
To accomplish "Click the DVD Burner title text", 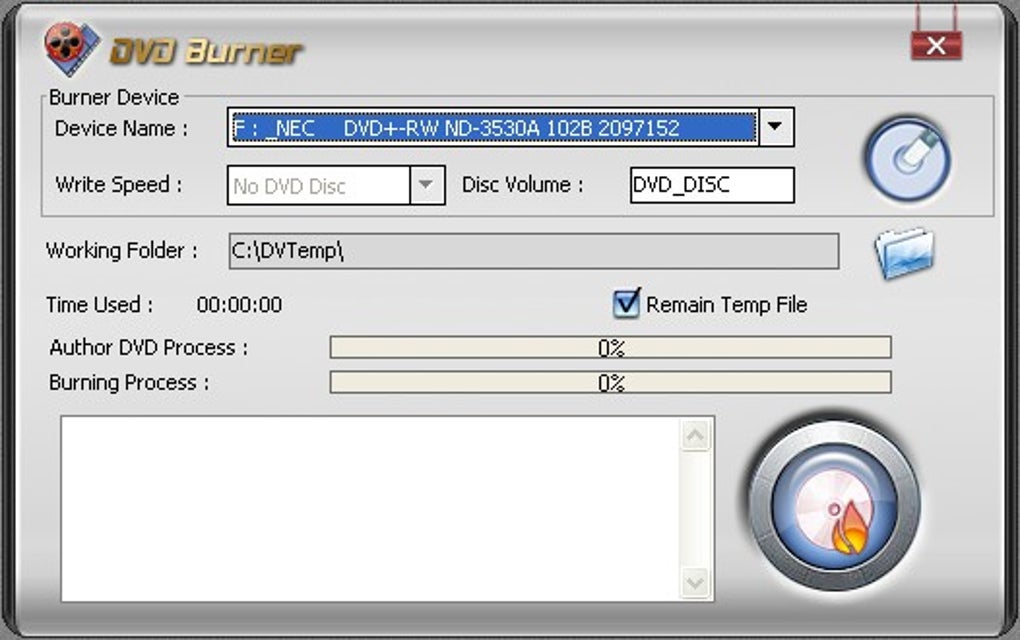I will [206, 51].
